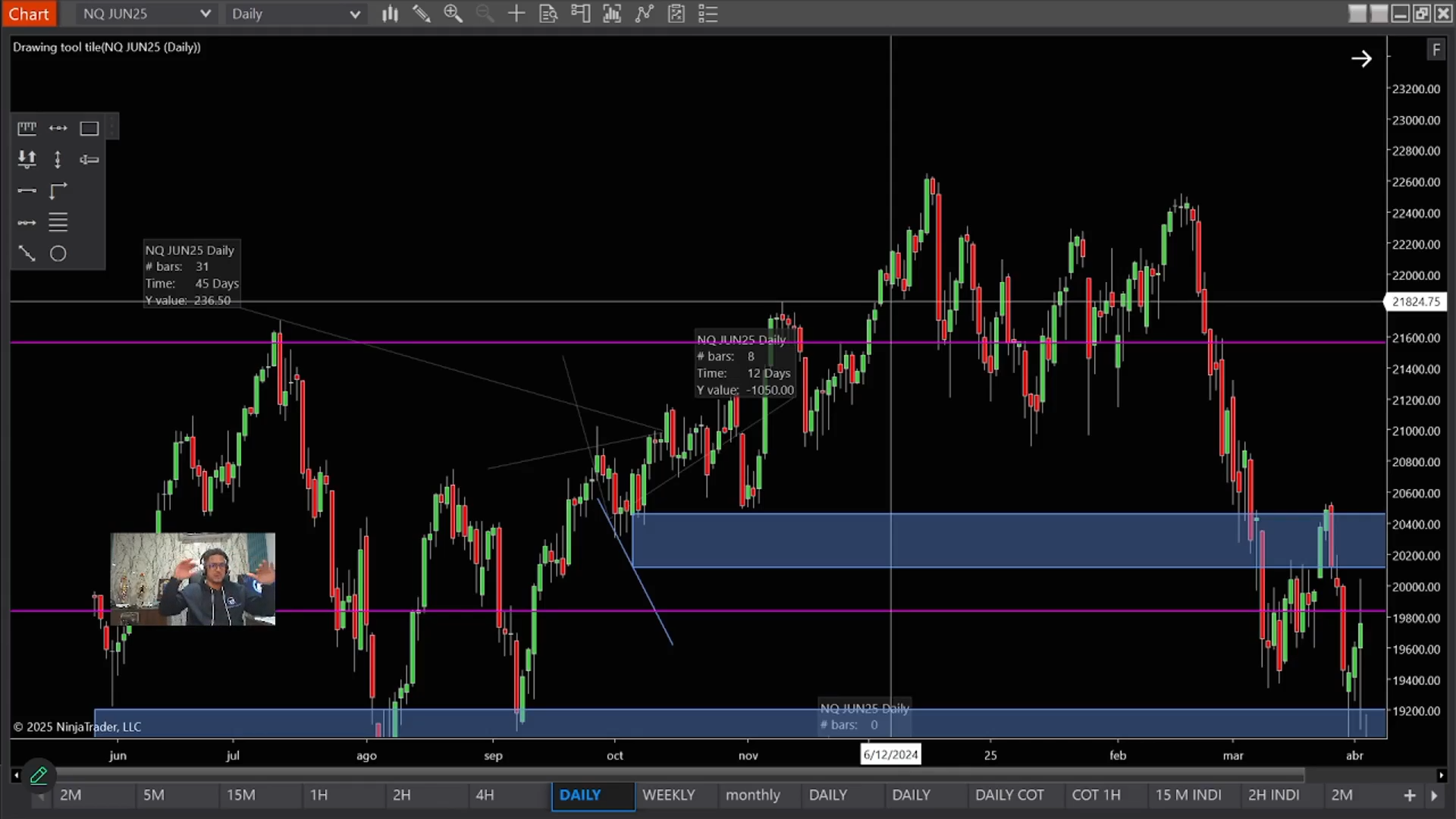Screen dimensions: 1456x819
Task: Open the Chart Trader icon
Action: [x=580, y=14]
